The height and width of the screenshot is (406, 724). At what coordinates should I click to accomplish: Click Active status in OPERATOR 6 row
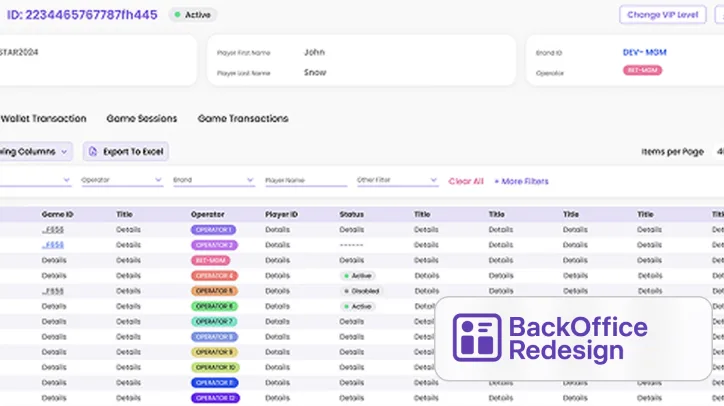pyautogui.click(x=358, y=306)
